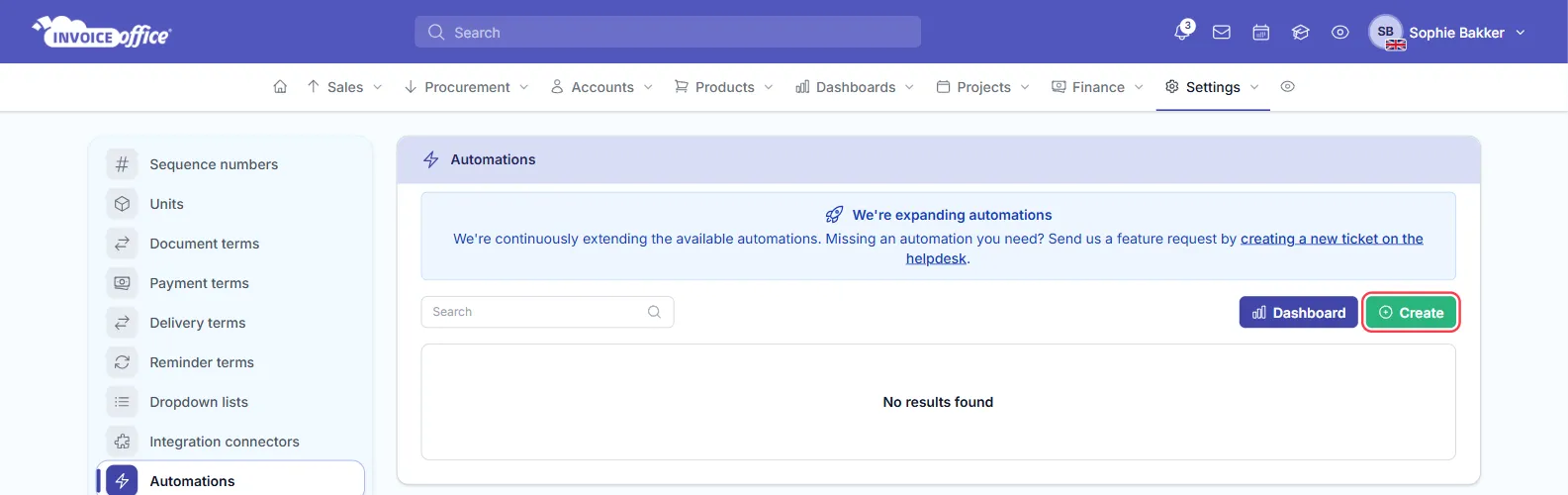Image resolution: width=1568 pixels, height=495 pixels.
Task: Open the mail envelope icon
Action: [1222, 33]
